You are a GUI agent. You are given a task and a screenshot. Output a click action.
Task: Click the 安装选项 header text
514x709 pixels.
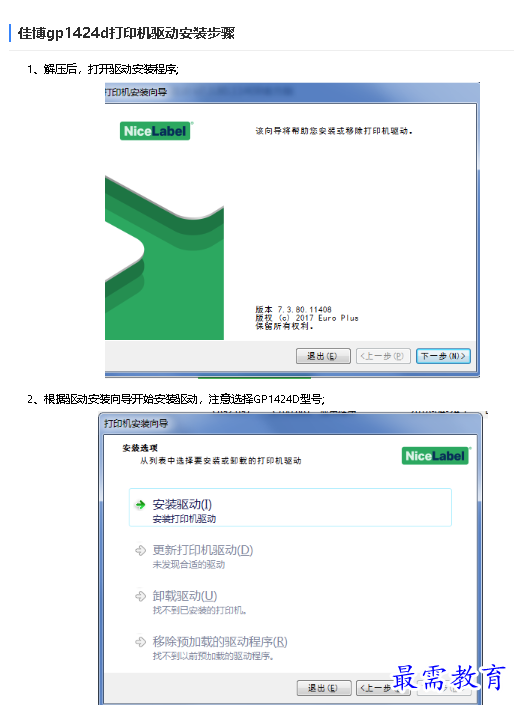[x=140, y=448]
